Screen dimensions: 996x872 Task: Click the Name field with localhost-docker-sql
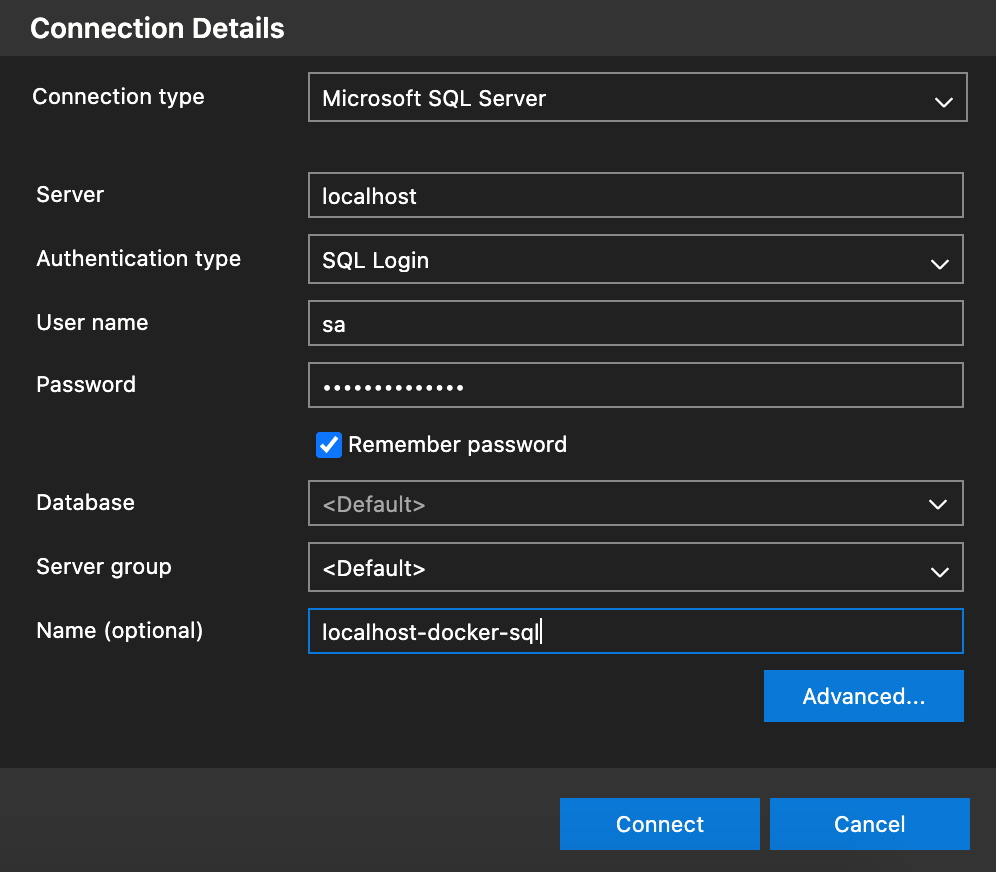(x=635, y=632)
